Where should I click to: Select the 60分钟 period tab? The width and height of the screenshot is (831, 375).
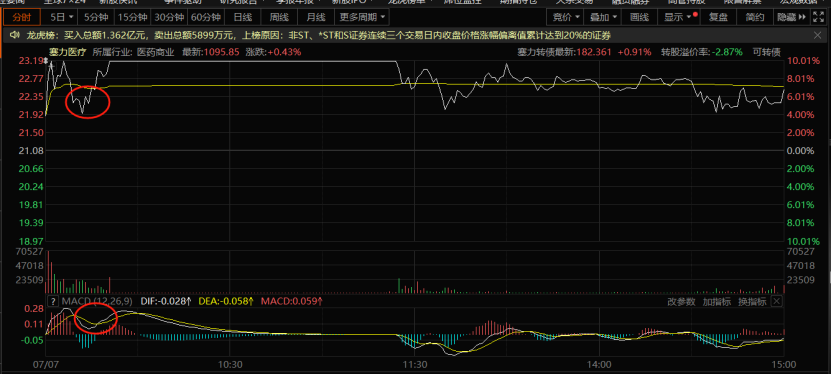click(x=206, y=17)
